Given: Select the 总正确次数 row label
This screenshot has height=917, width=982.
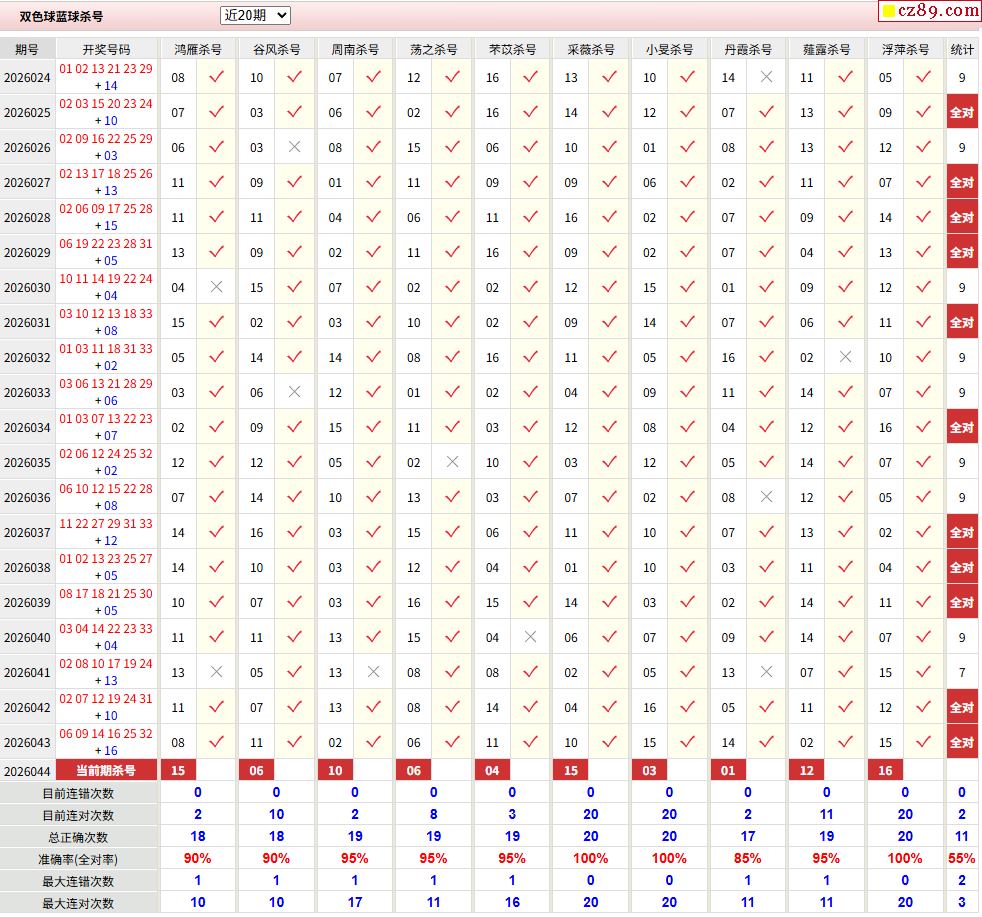Looking at the screenshot, I should pos(78,837).
